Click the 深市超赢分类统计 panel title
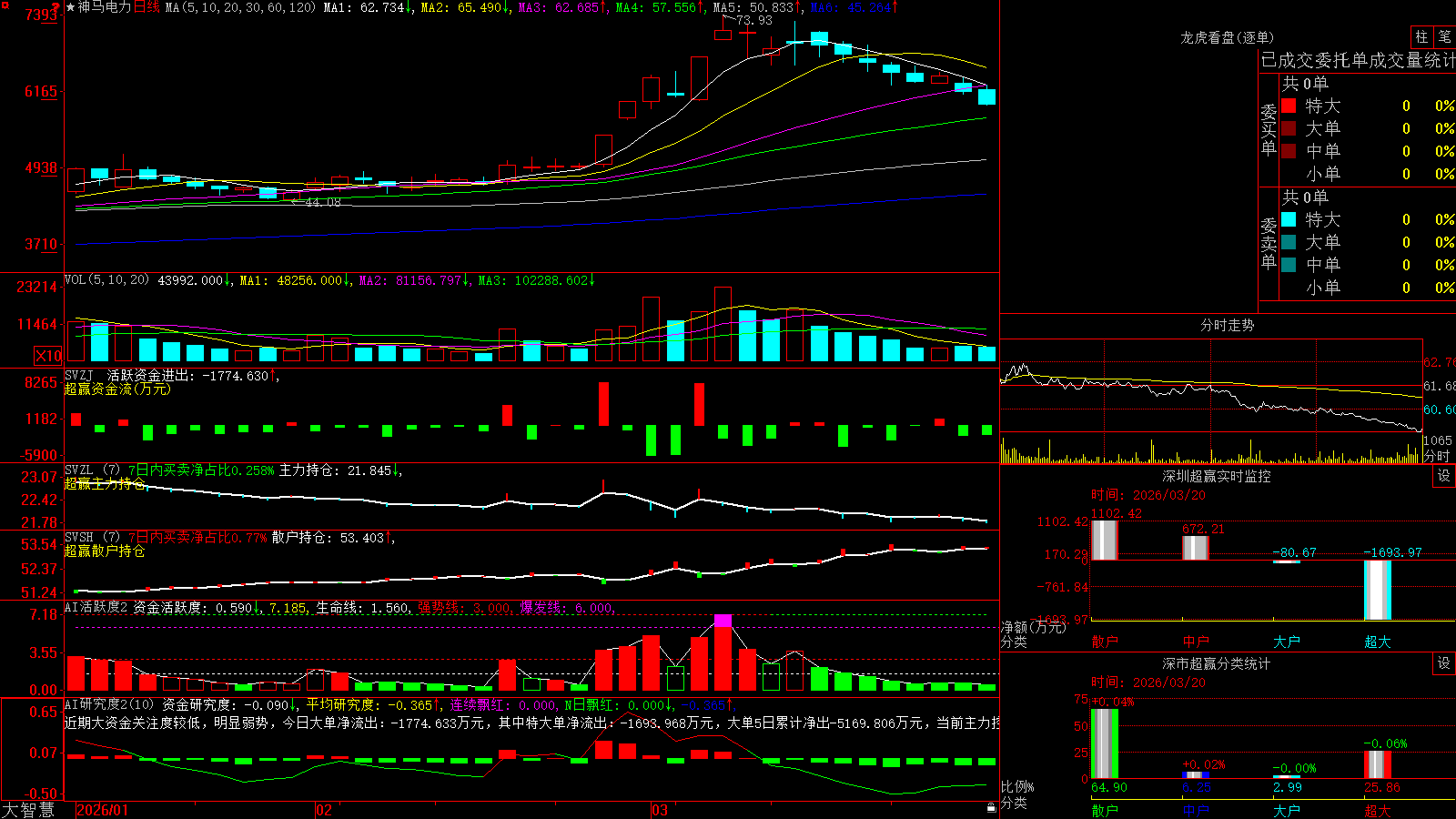This screenshot has width=1456, height=819. (1217, 663)
